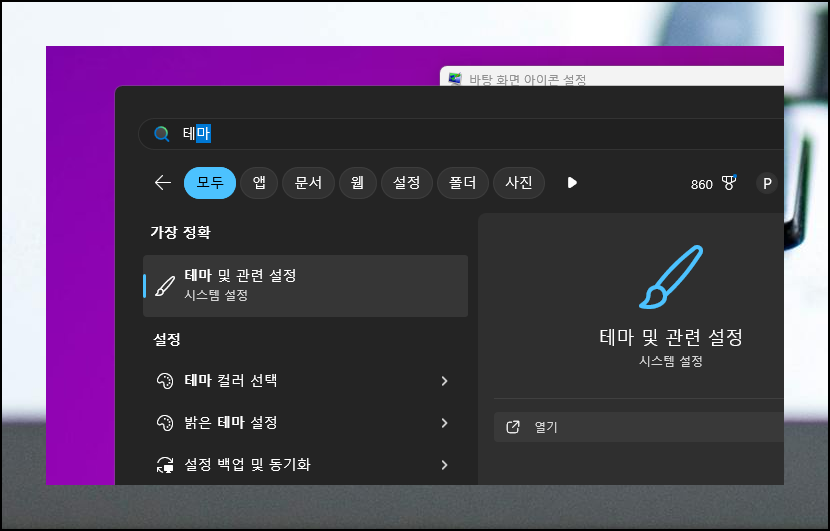The image size is (830, 531).
Task: Select the 웹 filter tab
Action: point(357,183)
